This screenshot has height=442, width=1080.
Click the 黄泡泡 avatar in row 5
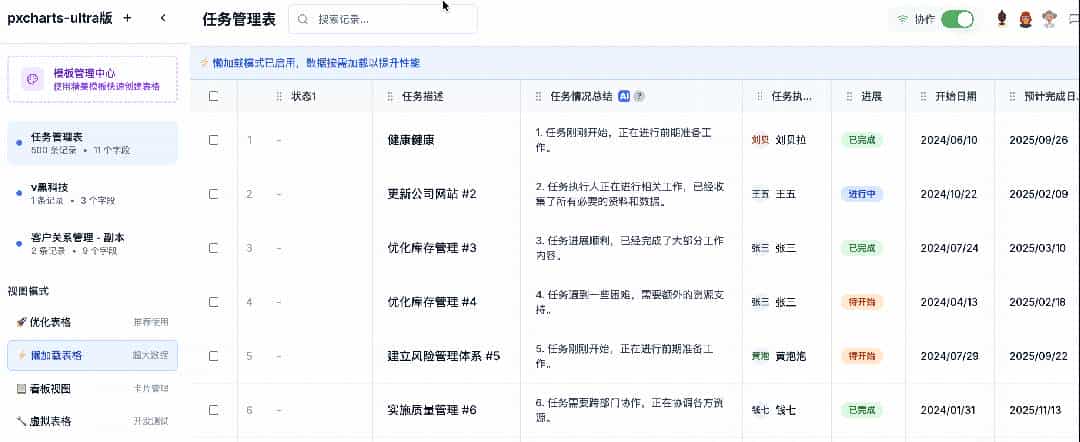(760, 356)
